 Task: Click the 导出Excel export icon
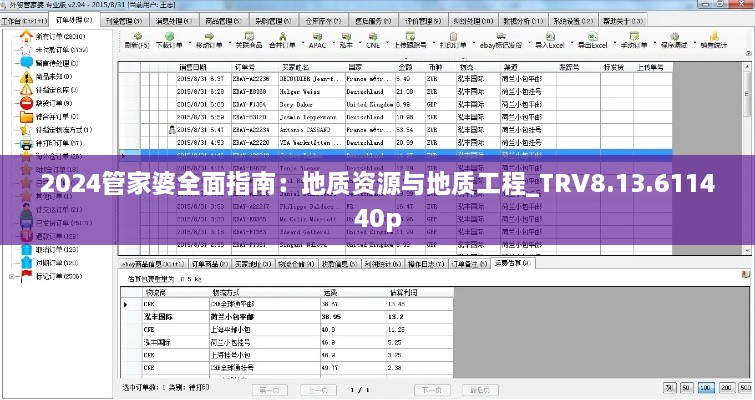tap(593, 36)
